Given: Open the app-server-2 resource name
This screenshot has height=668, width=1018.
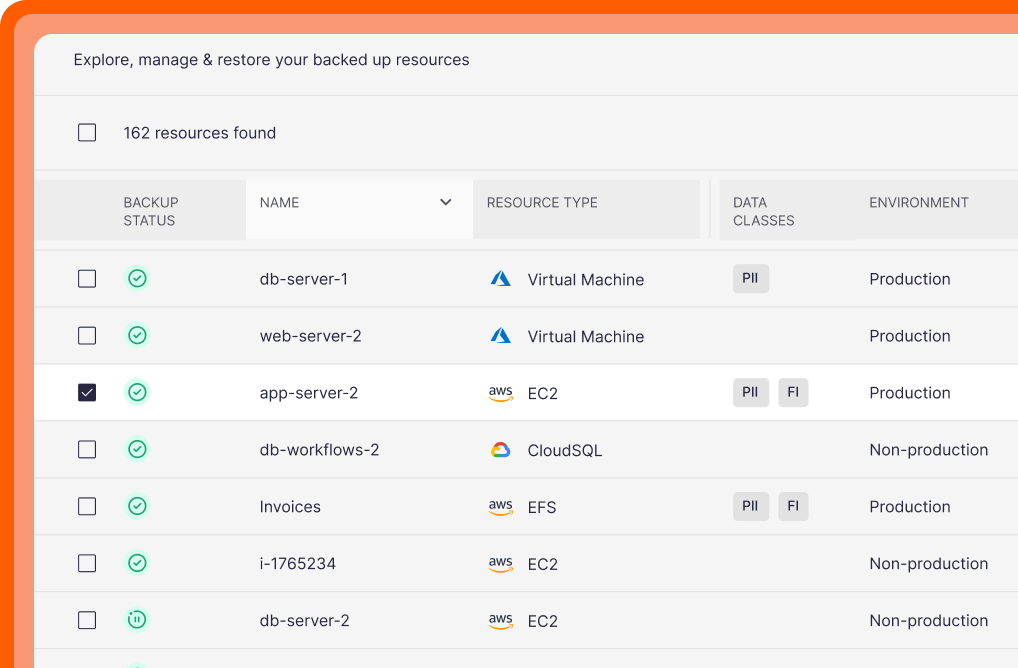Looking at the screenshot, I should [308, 393].
